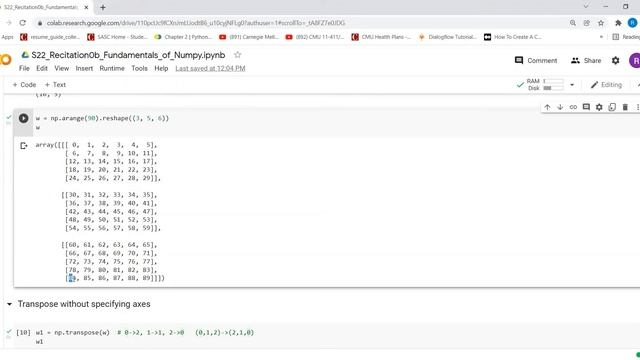Click the highlighted 84 value in the output
The image size is (640, 360).
72,278
